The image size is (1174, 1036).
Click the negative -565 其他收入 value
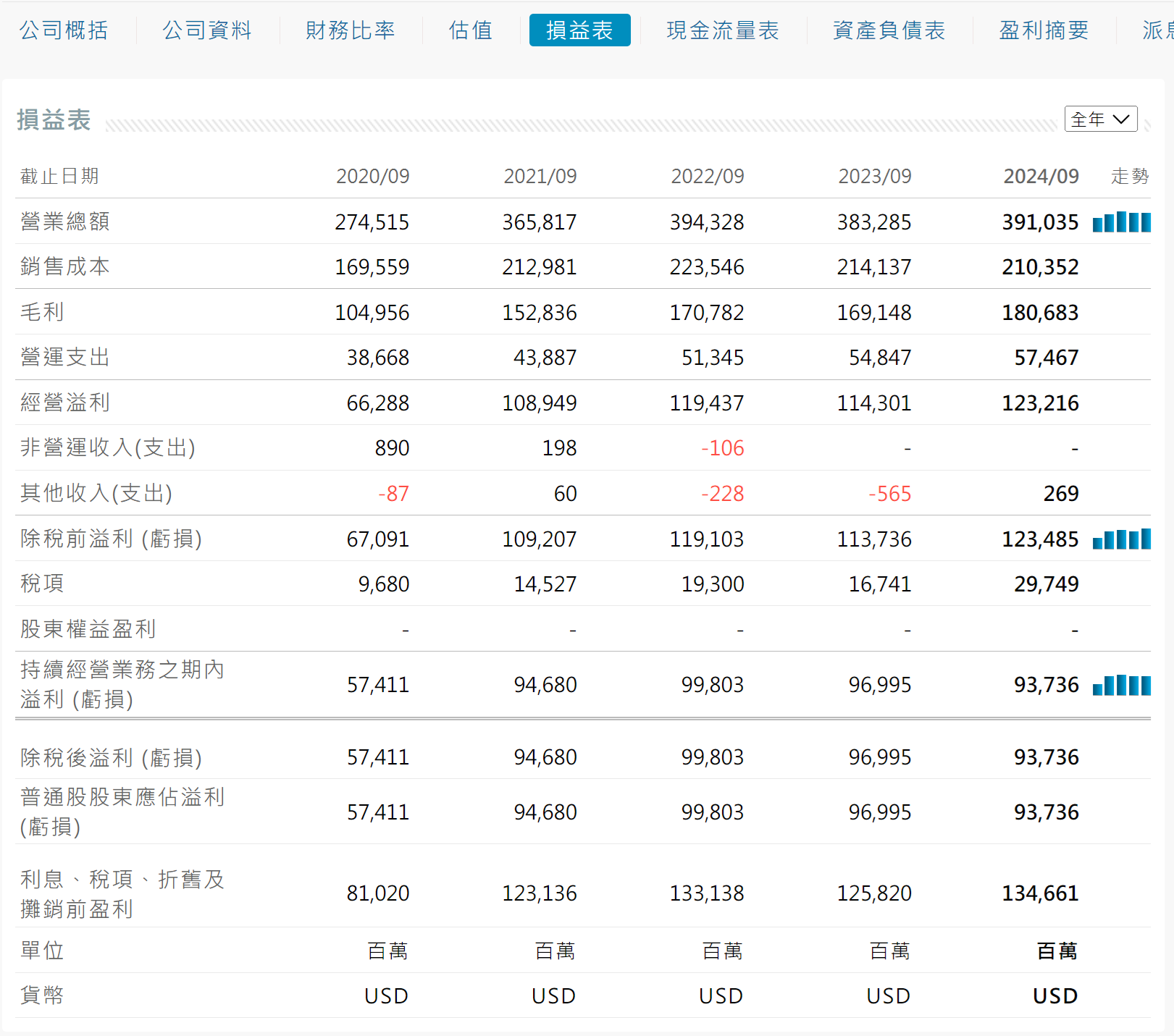(x=889, y=494)
